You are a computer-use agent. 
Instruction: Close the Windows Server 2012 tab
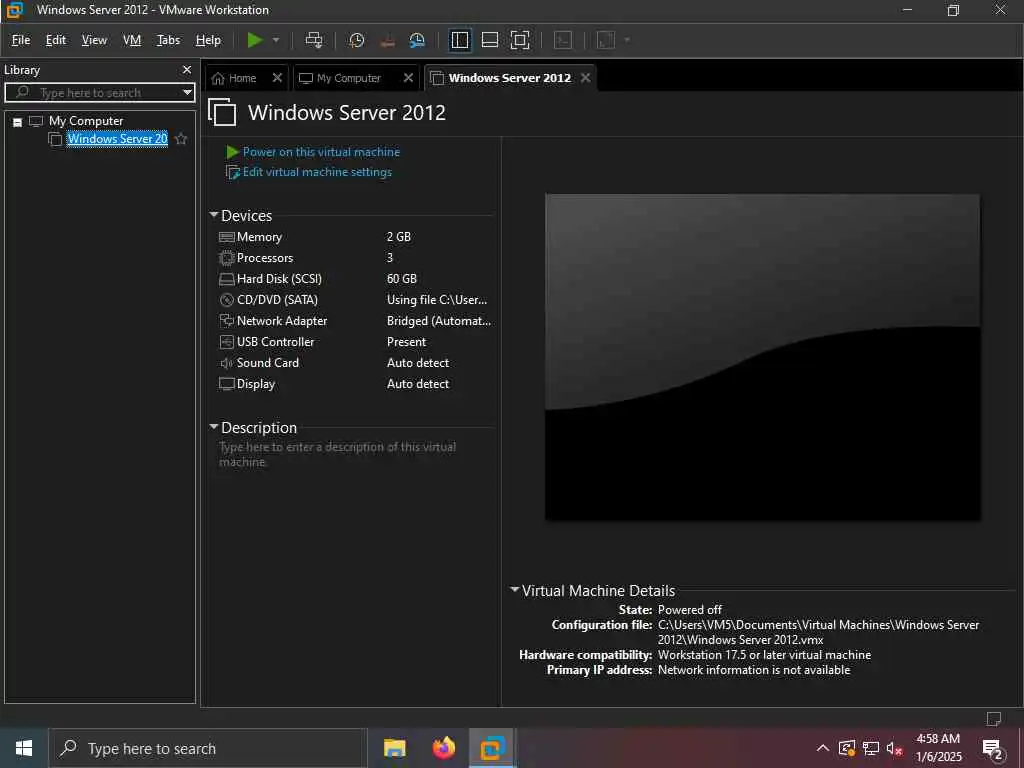click(x=586, y=78)
